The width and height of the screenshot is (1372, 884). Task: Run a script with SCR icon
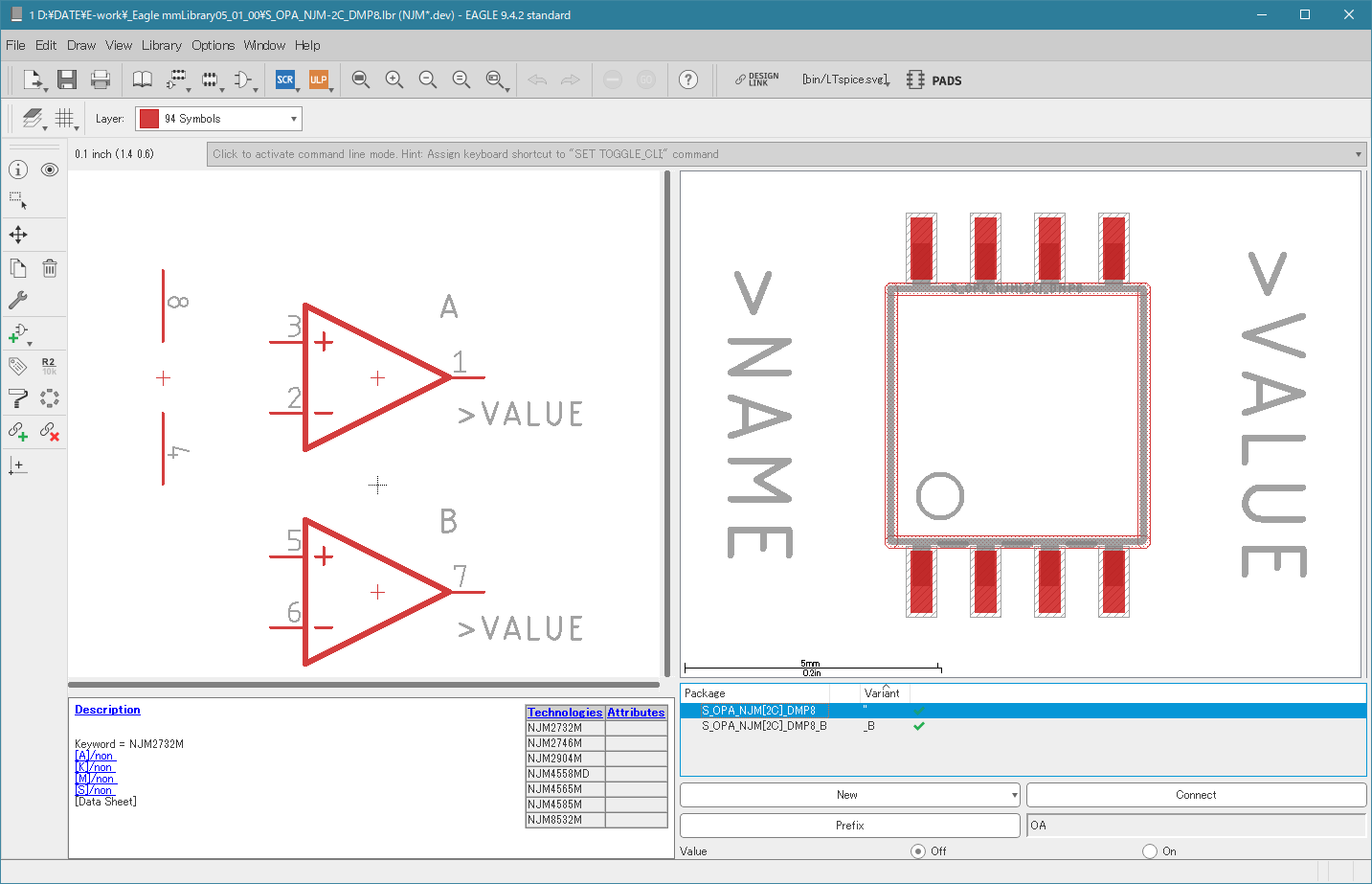(285, 79)
